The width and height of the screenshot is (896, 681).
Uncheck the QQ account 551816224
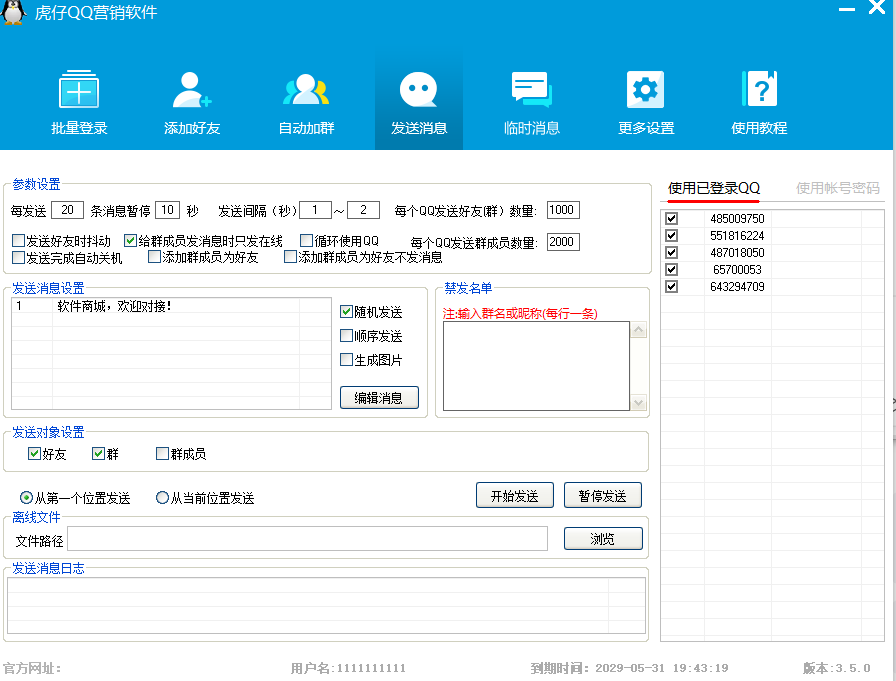[x=671, y=235]
